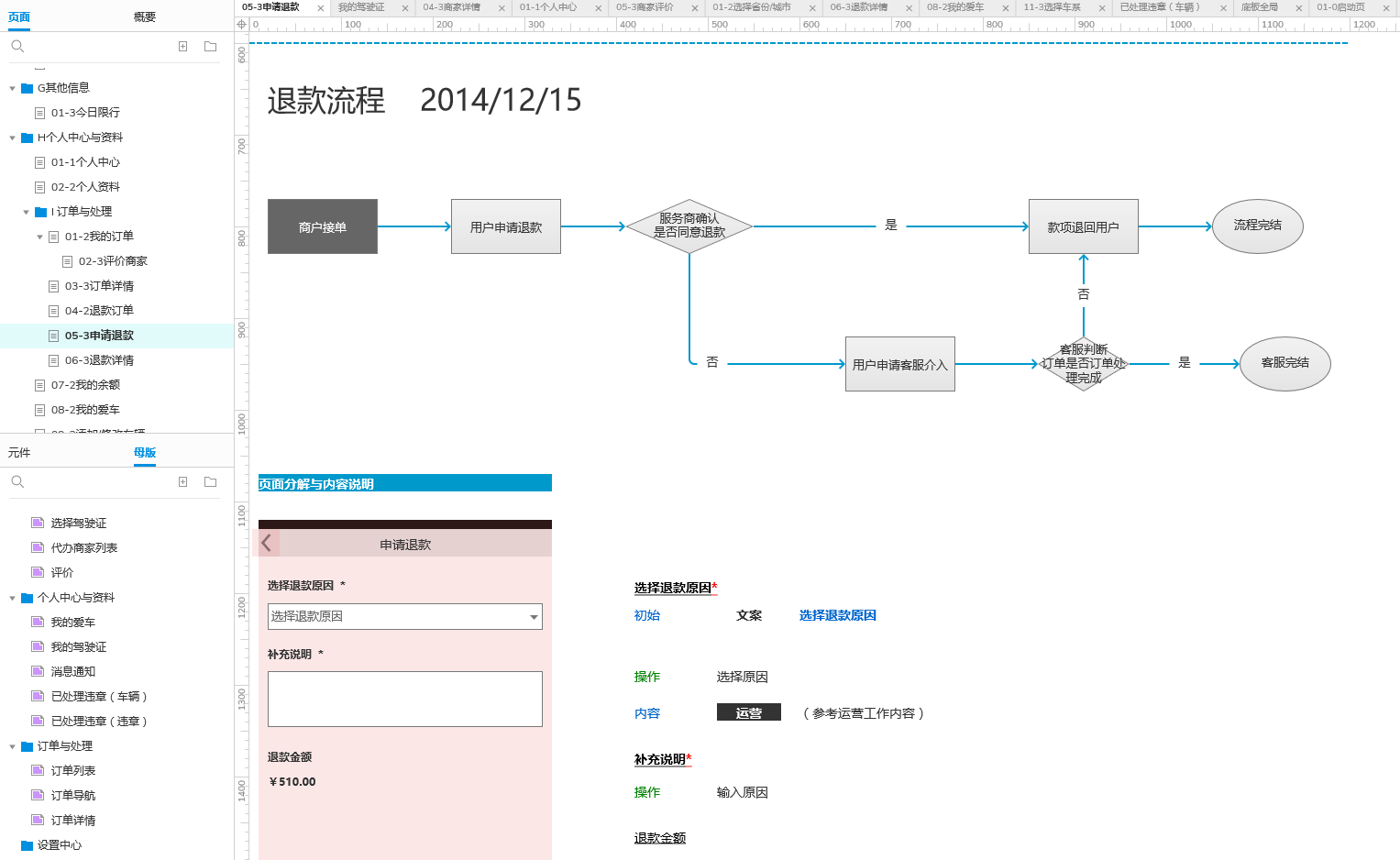
Task: Close the 04-3商家详情 document tab
Action: point(502,8)
